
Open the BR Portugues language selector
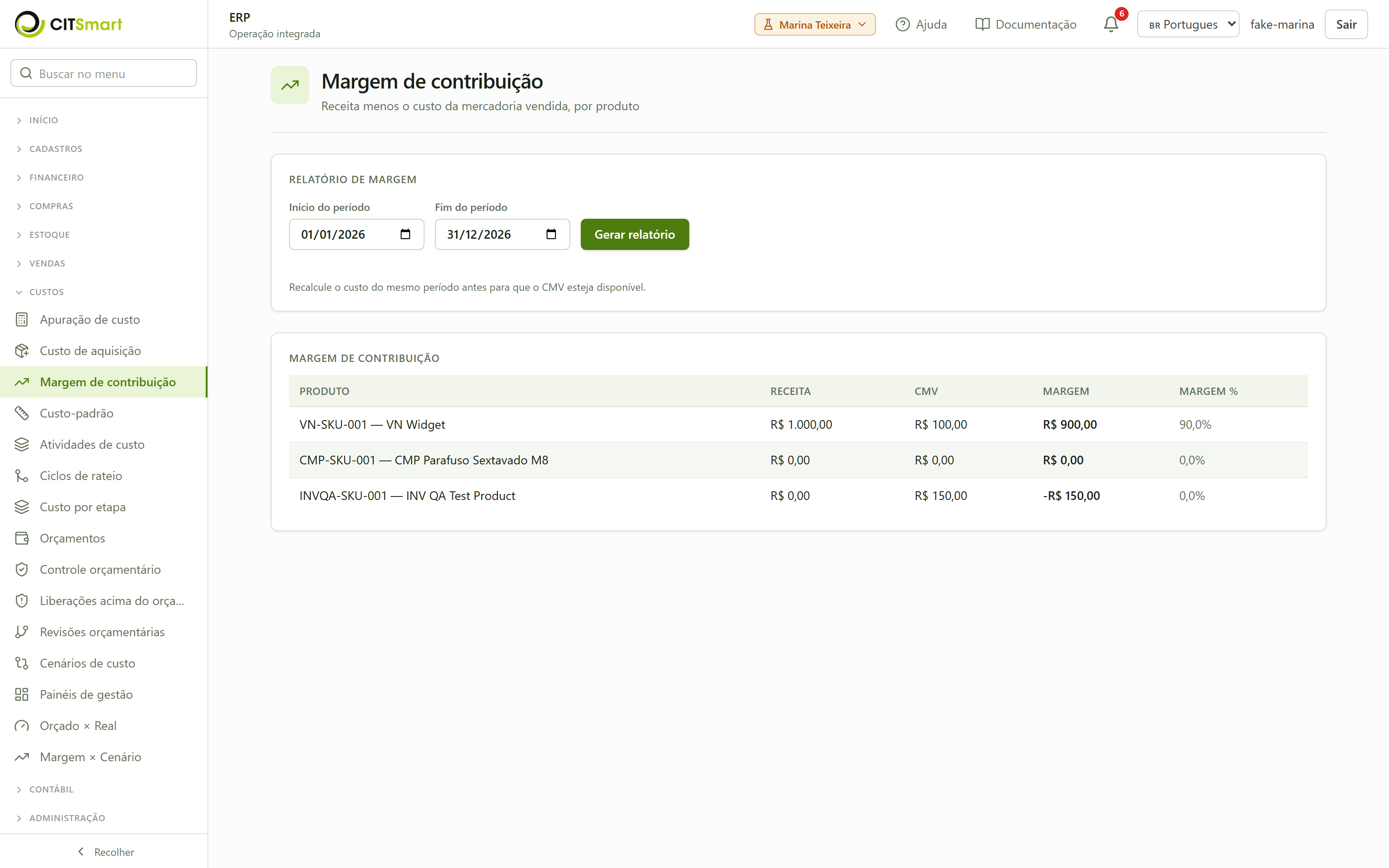click(1188, 24)
